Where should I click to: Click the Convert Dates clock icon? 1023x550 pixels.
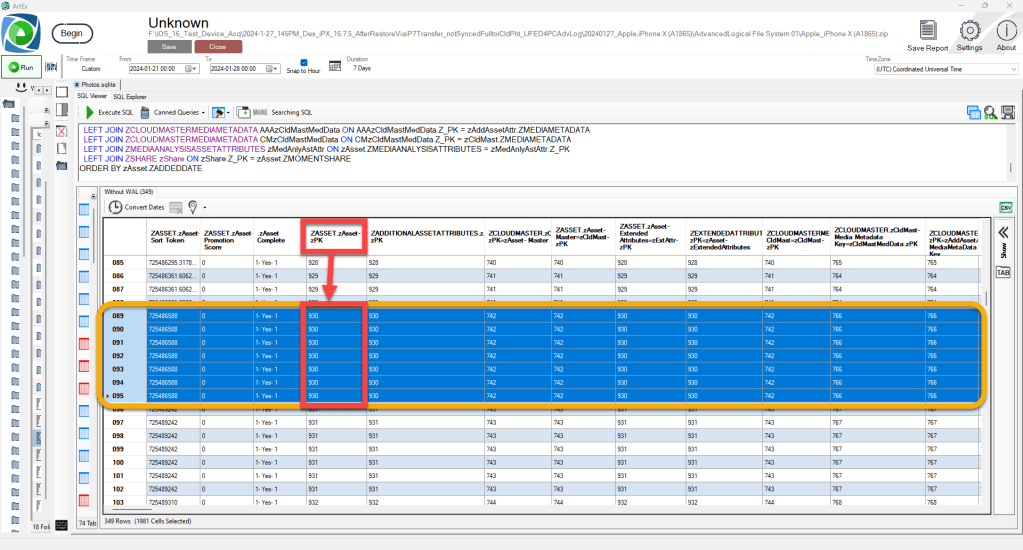(x=116, y=207)
